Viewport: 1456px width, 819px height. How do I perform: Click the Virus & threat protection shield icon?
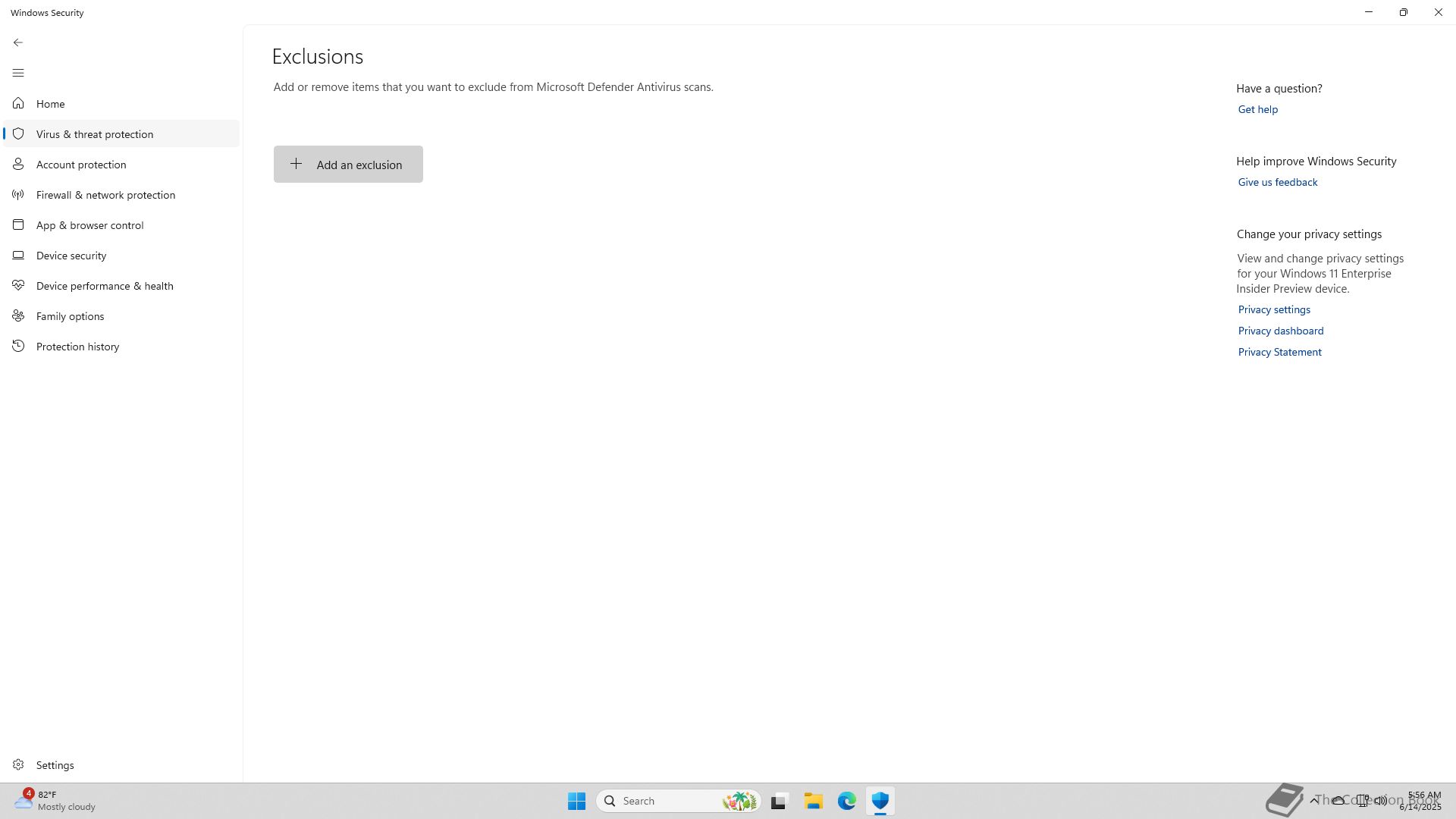18,133
